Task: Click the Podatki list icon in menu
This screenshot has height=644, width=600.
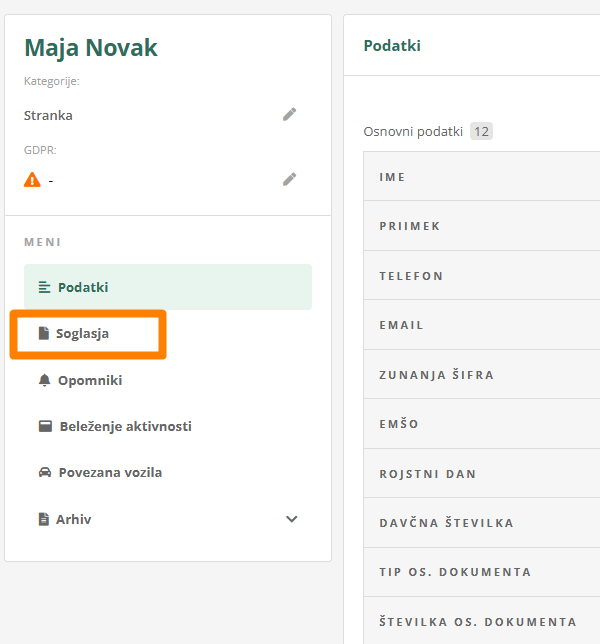Action: coord(44,287)
